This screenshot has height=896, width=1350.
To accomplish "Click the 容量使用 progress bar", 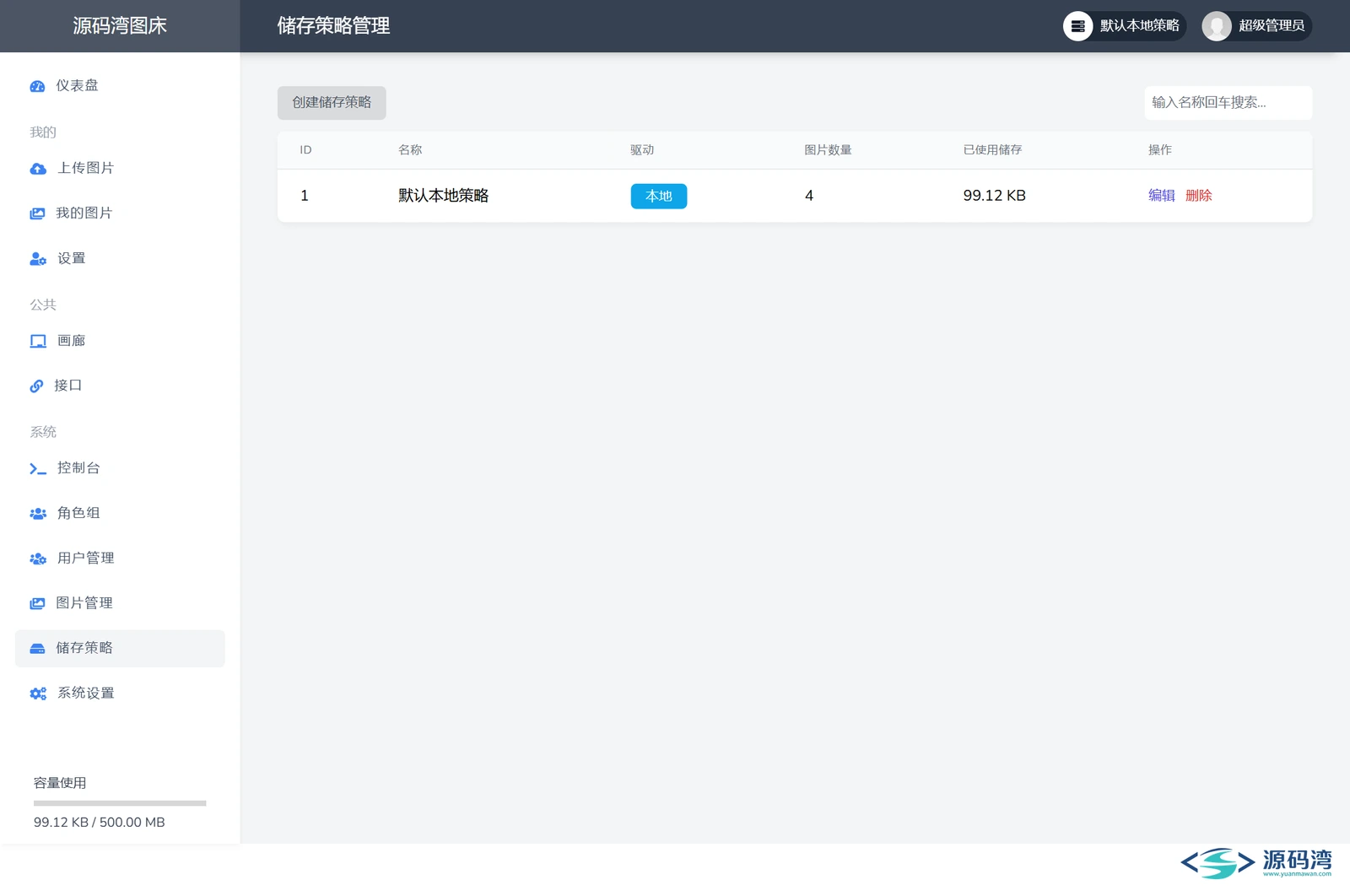I will [120, 803].
